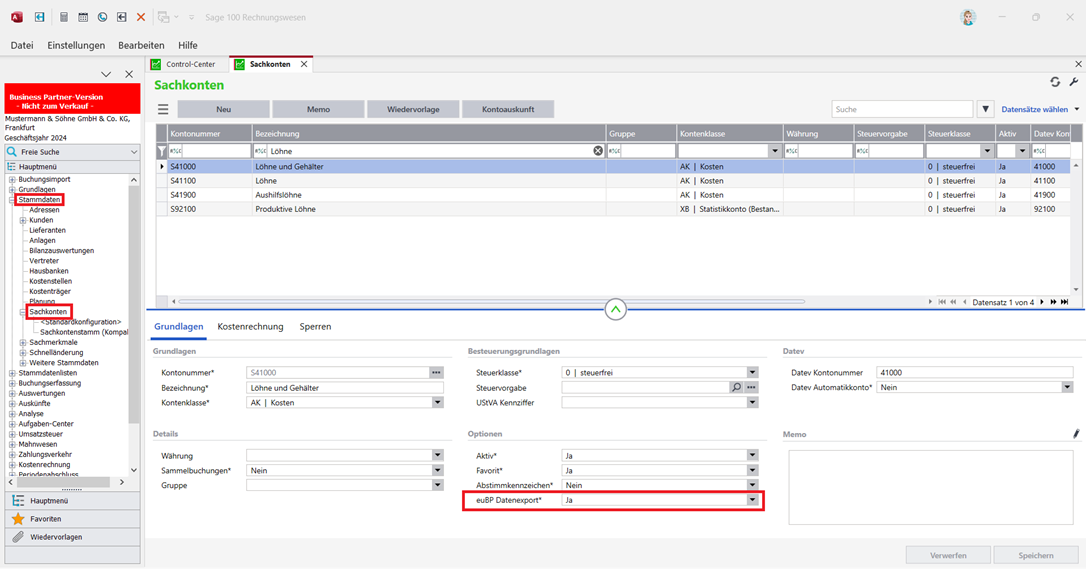Image resolution: width=1086 pixels, height=569 pixels.
Task: Click the refresh icon at top right
Action: [x=1055, y=83]
